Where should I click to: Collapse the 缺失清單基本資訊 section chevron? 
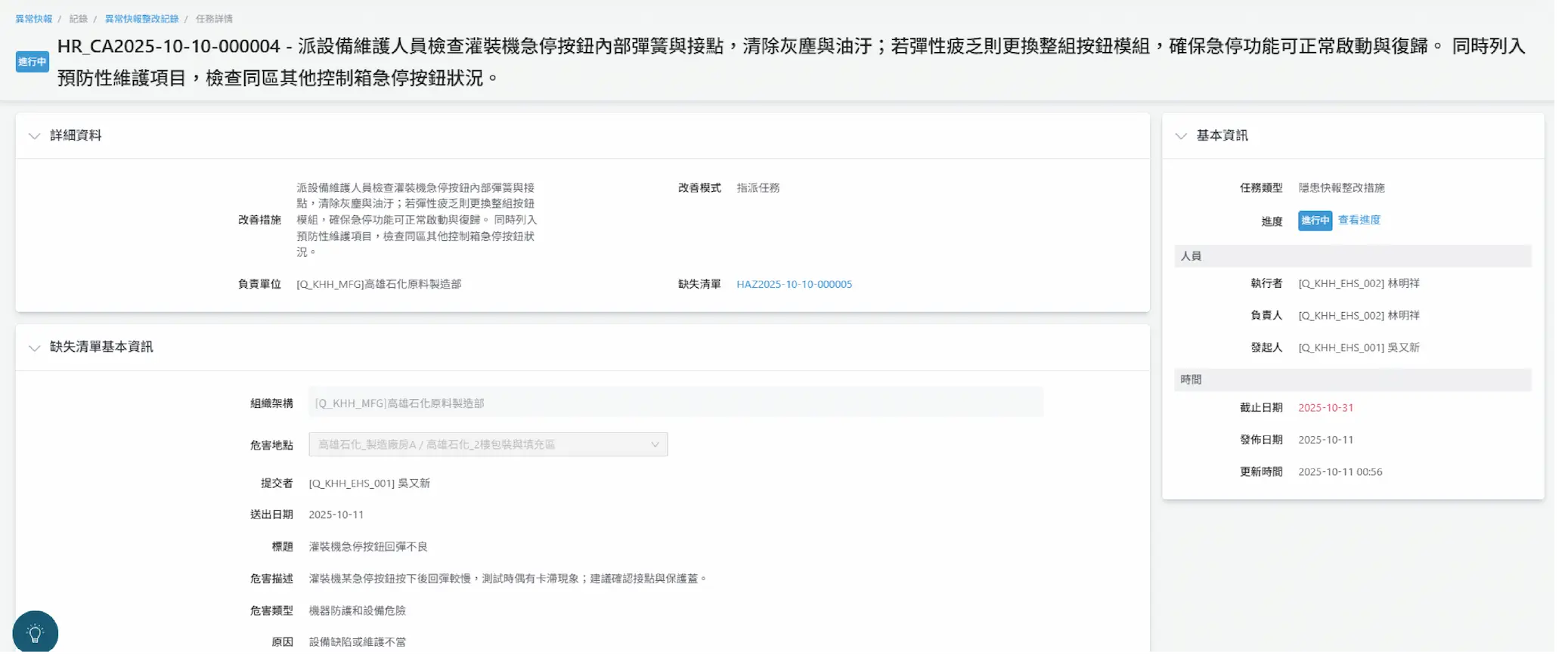click(34, 348)
